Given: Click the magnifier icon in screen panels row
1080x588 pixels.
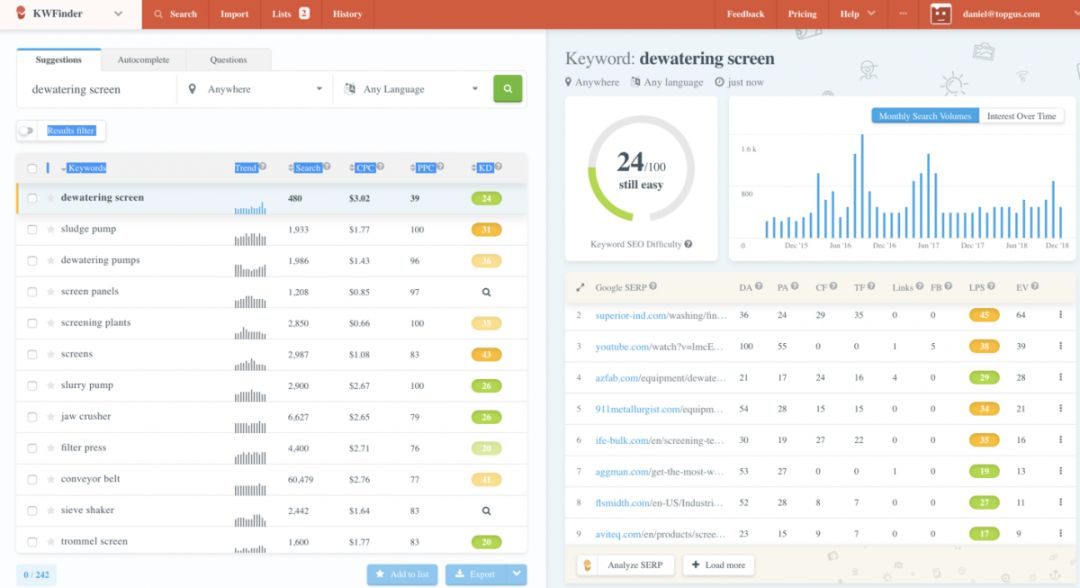Looking at the screenshot, I should 486,292.
